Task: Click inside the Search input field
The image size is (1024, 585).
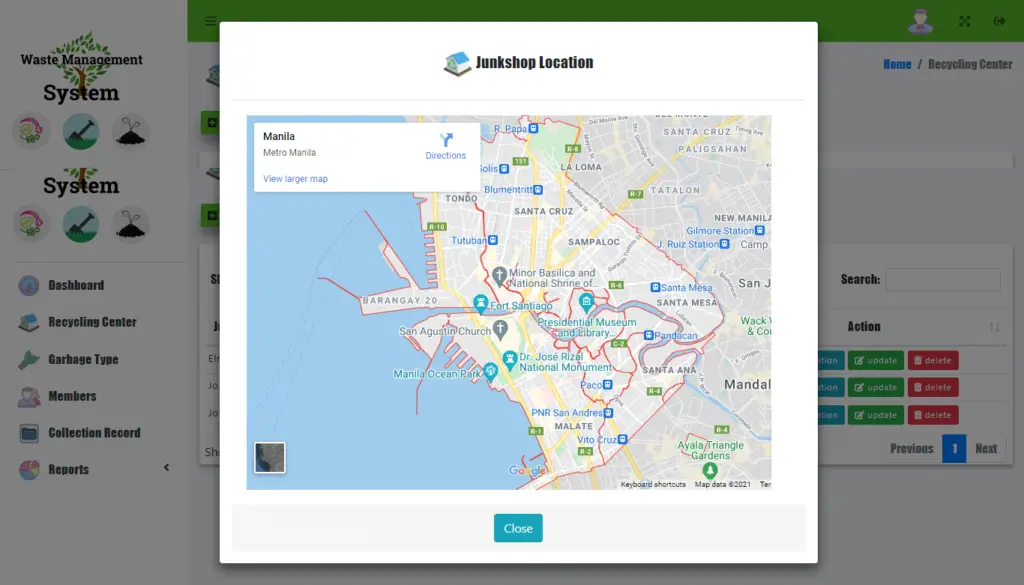Action: (x=945, y=279)
